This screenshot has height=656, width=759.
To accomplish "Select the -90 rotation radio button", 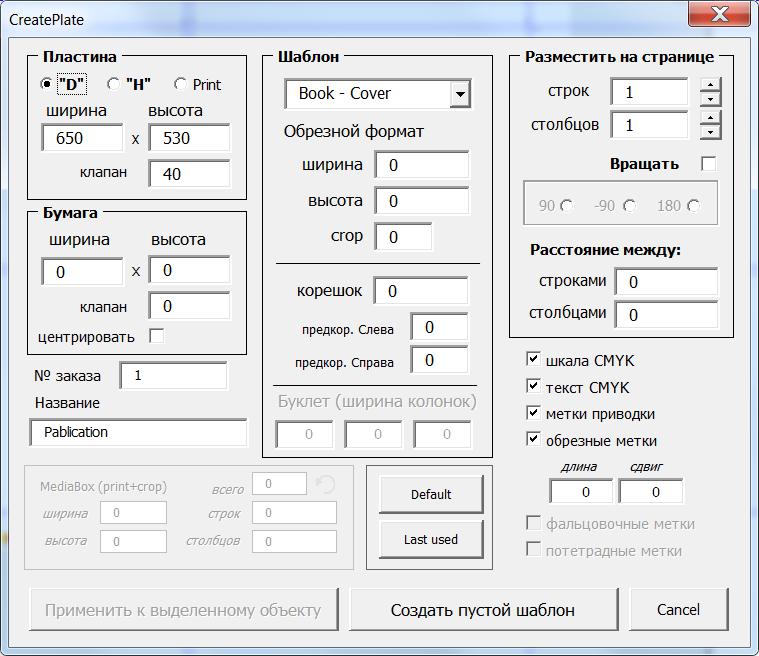I will point(629,206).
